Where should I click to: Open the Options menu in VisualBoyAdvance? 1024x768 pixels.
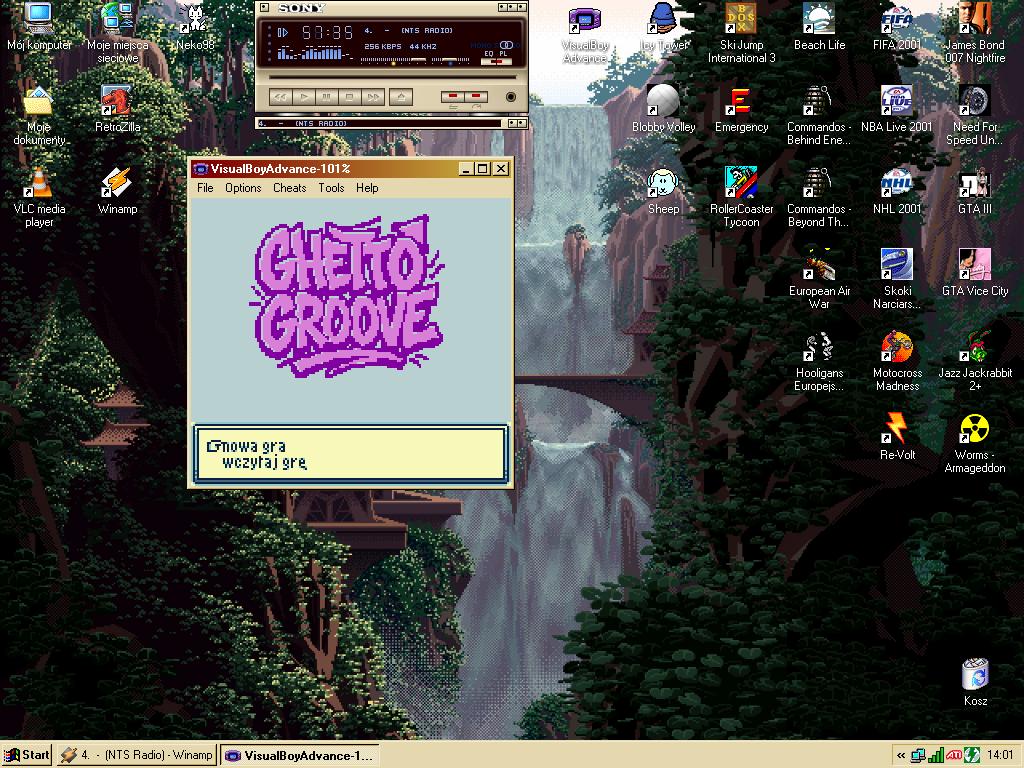[243, 188]
